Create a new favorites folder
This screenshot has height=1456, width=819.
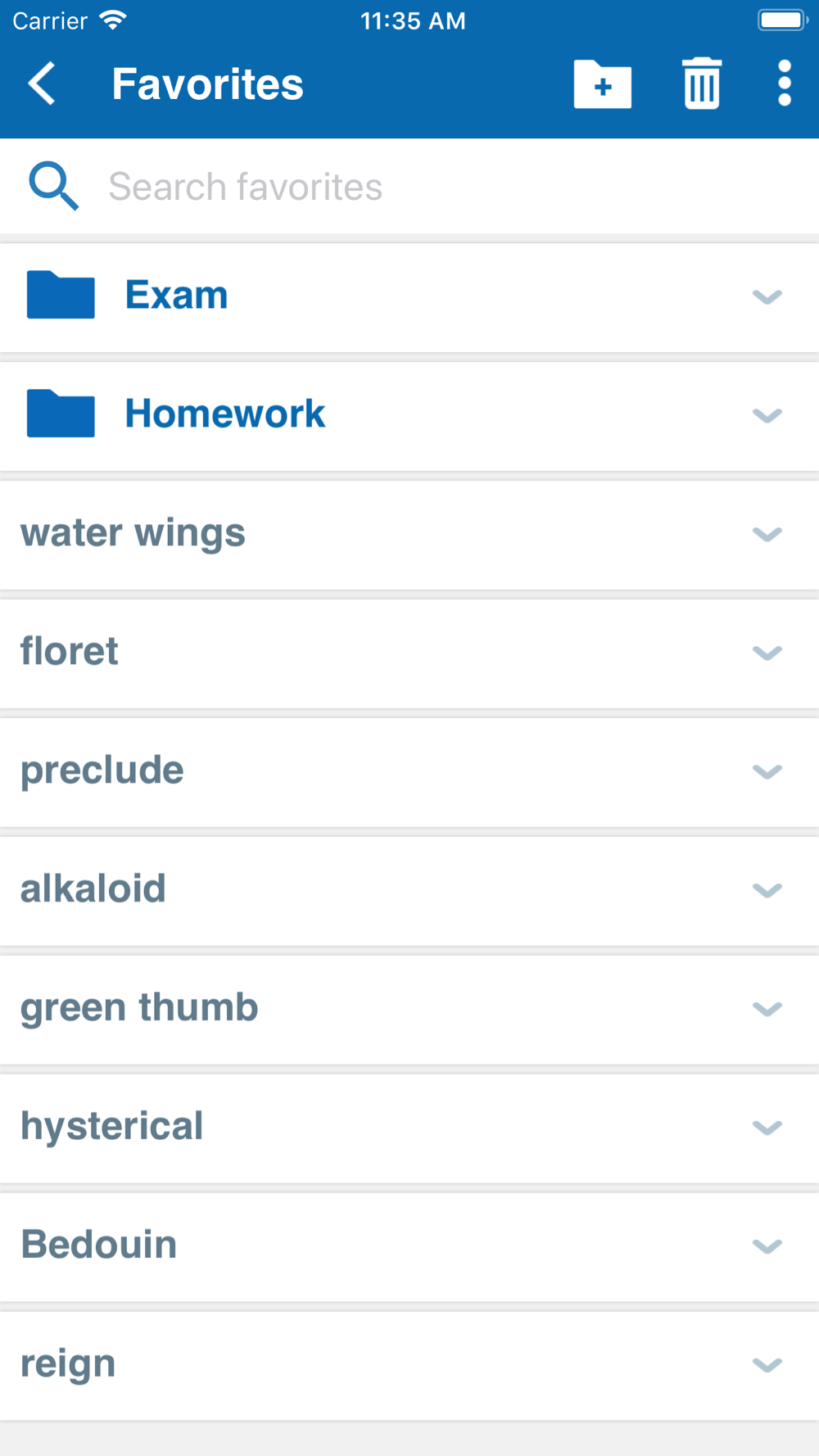click(x=603, y=84)
